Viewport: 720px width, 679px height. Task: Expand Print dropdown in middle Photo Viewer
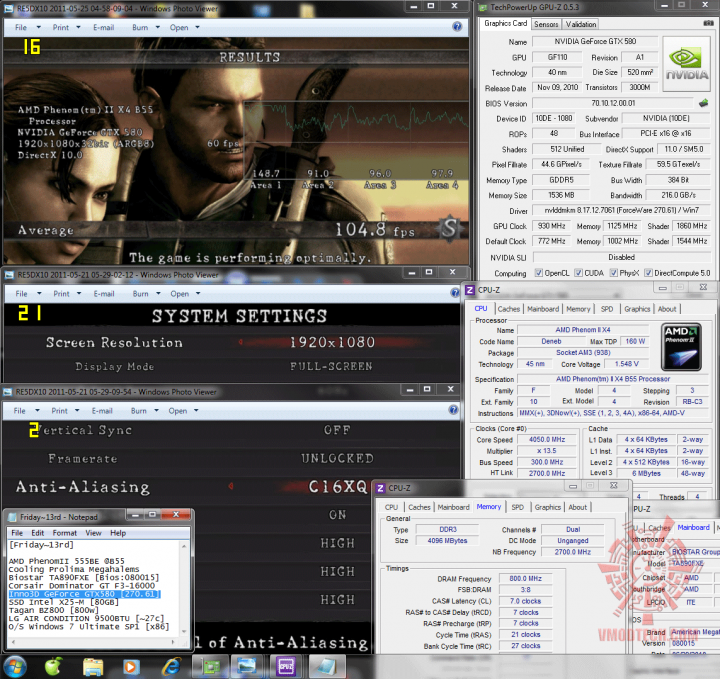[x=79, y=293]
